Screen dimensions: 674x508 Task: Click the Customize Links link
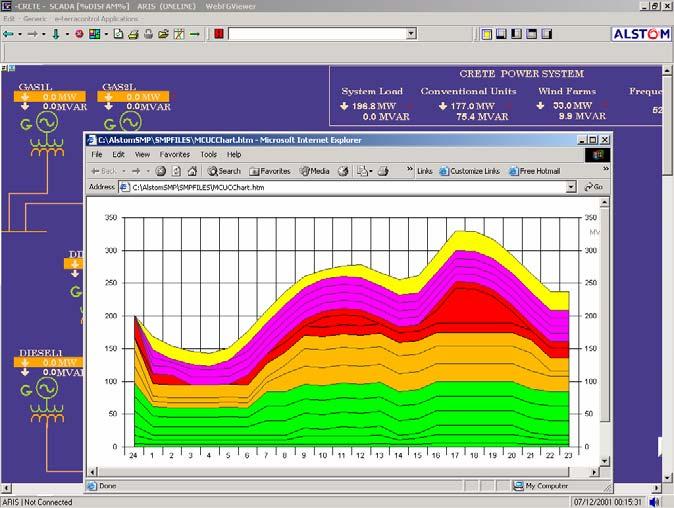(469, 171)
